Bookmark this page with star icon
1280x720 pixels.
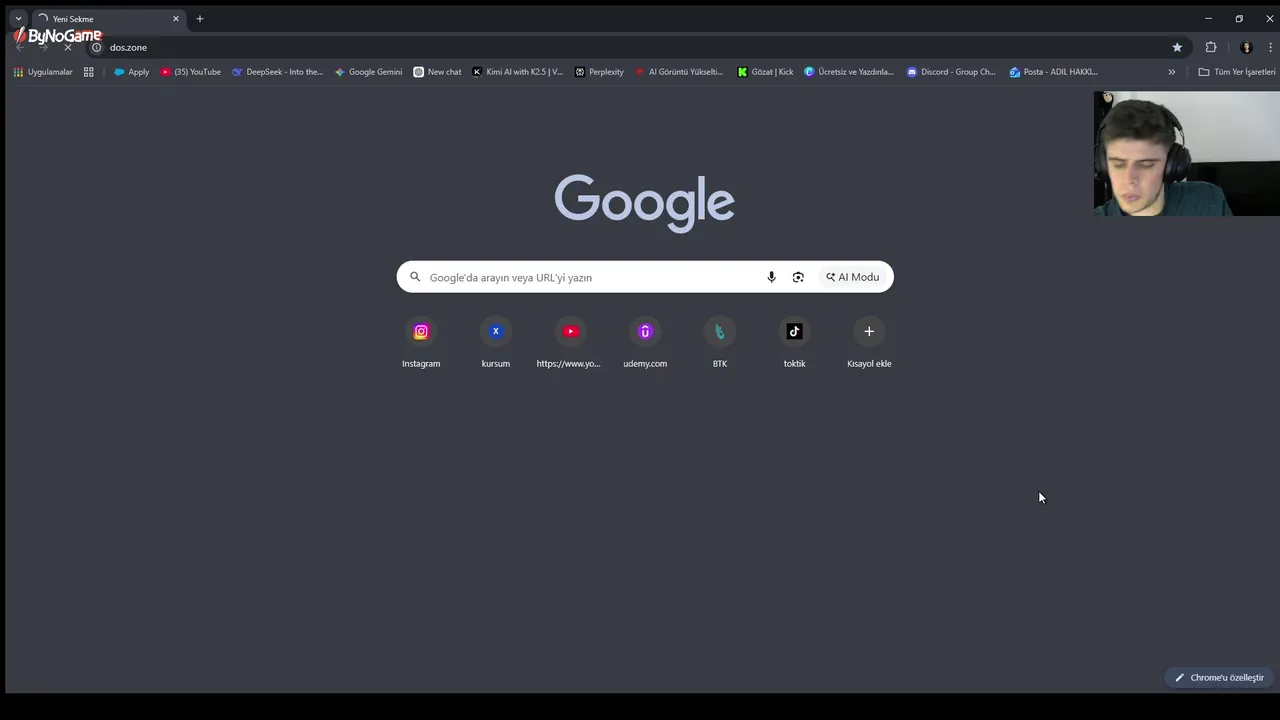[x=1177, y=47]
